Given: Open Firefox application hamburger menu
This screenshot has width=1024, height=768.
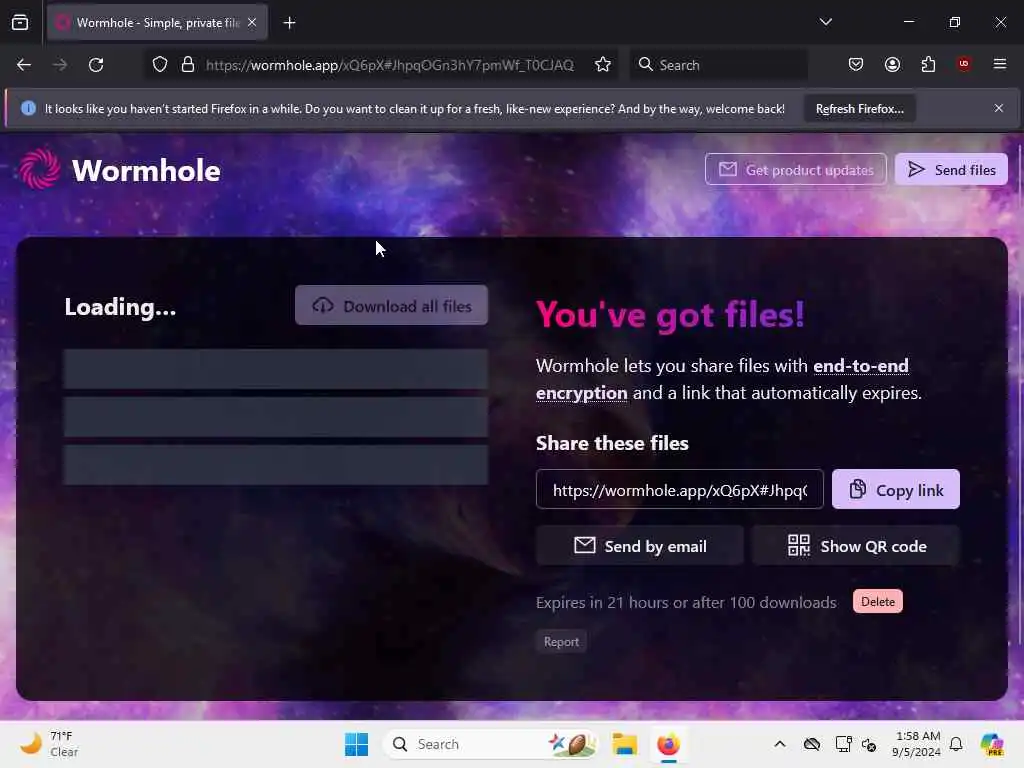Looking at the screenshot, I should click(x=1000, y=64).
